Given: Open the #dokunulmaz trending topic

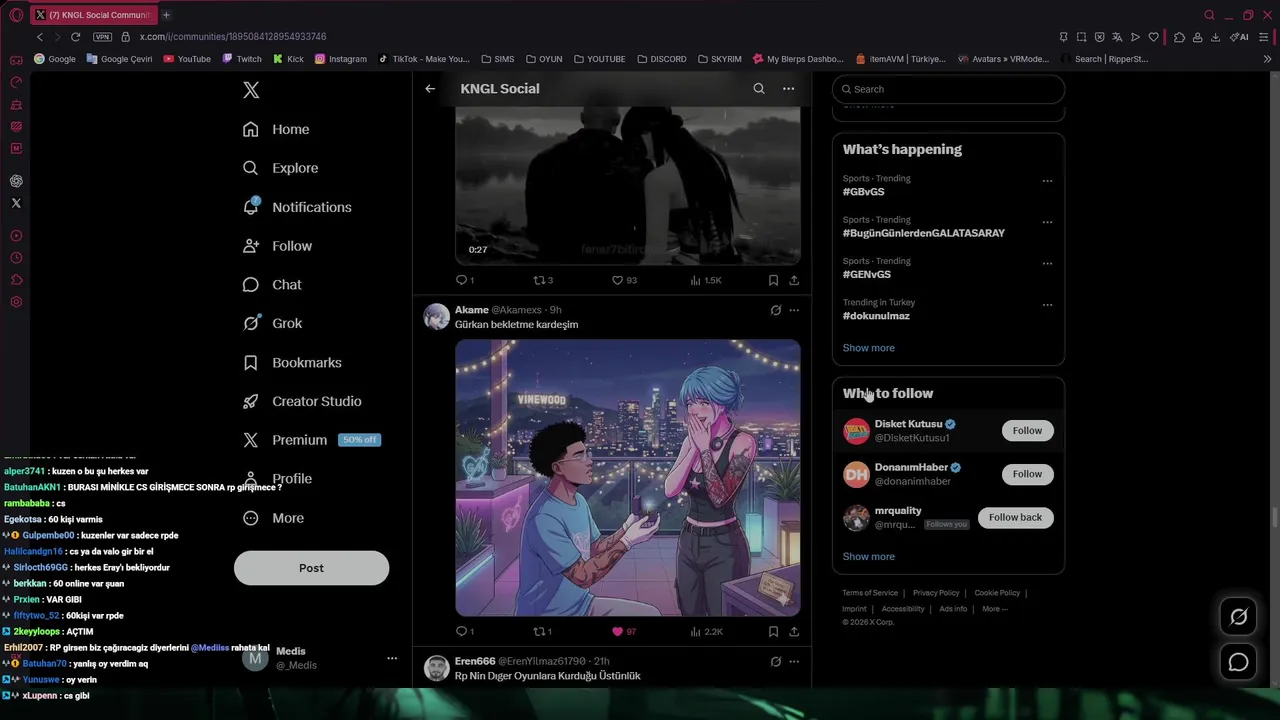Looking at the screenshot, I should (876, 316).
